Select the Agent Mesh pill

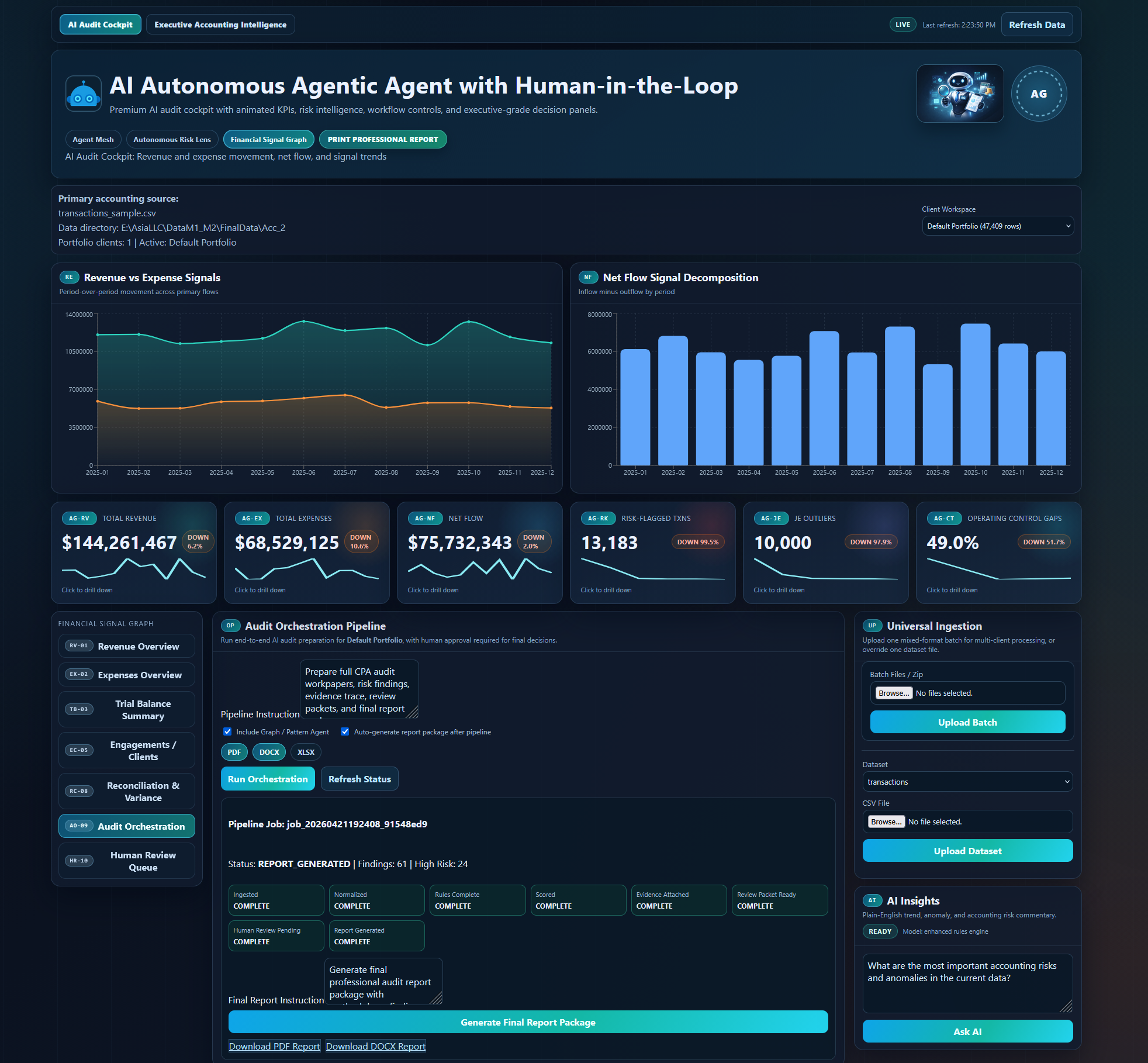[92, 139]
